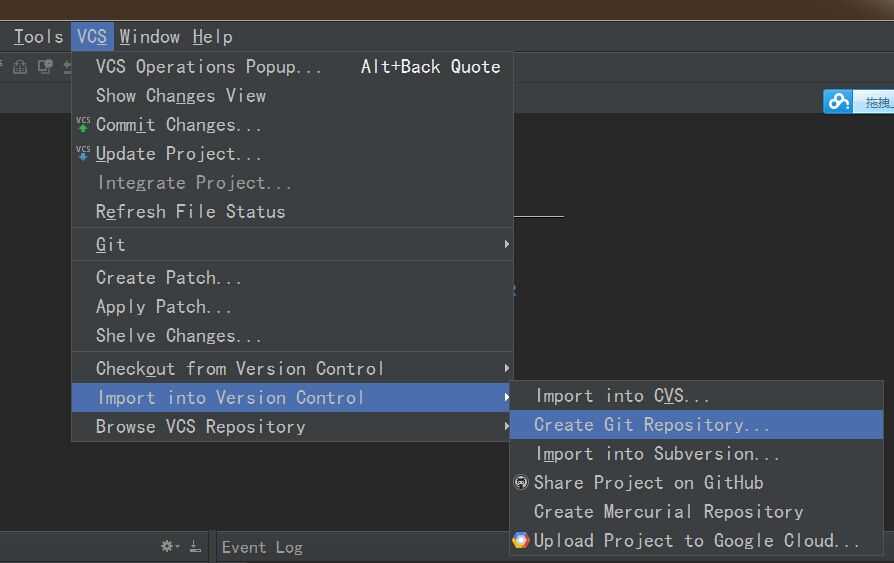
Task: Click Show Changes View
Action: [x=181, y=96]
